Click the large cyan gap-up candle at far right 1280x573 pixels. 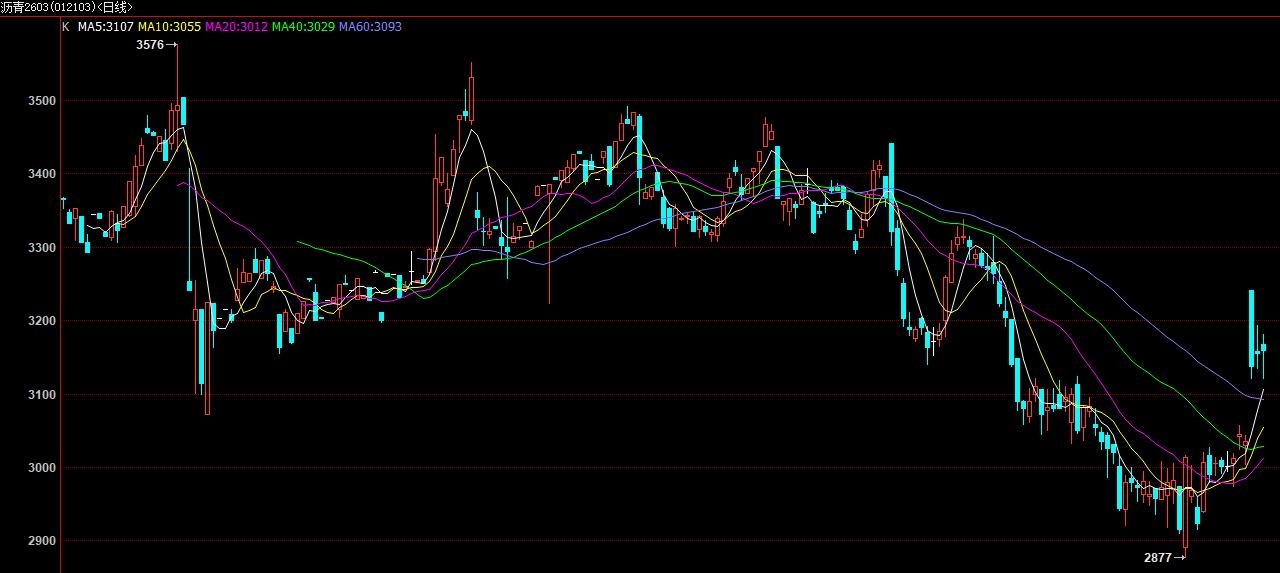[x=1251, y=328]
